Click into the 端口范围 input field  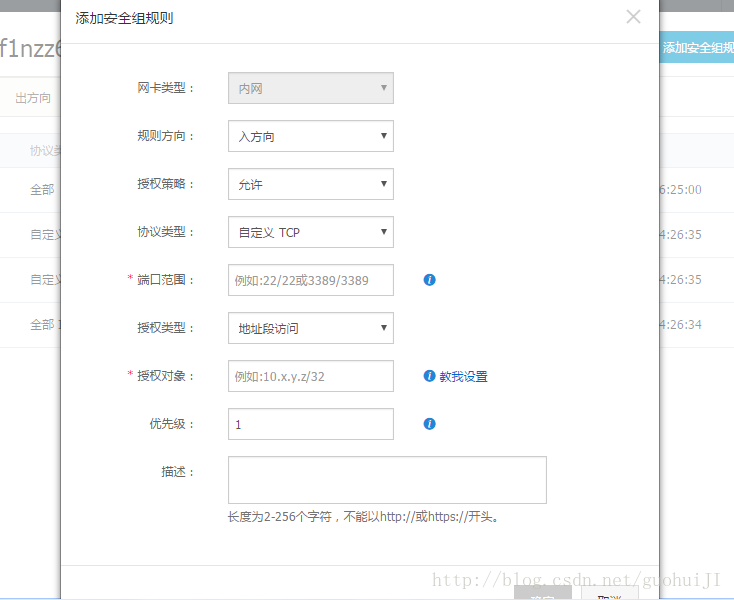(x=310, y=280)
